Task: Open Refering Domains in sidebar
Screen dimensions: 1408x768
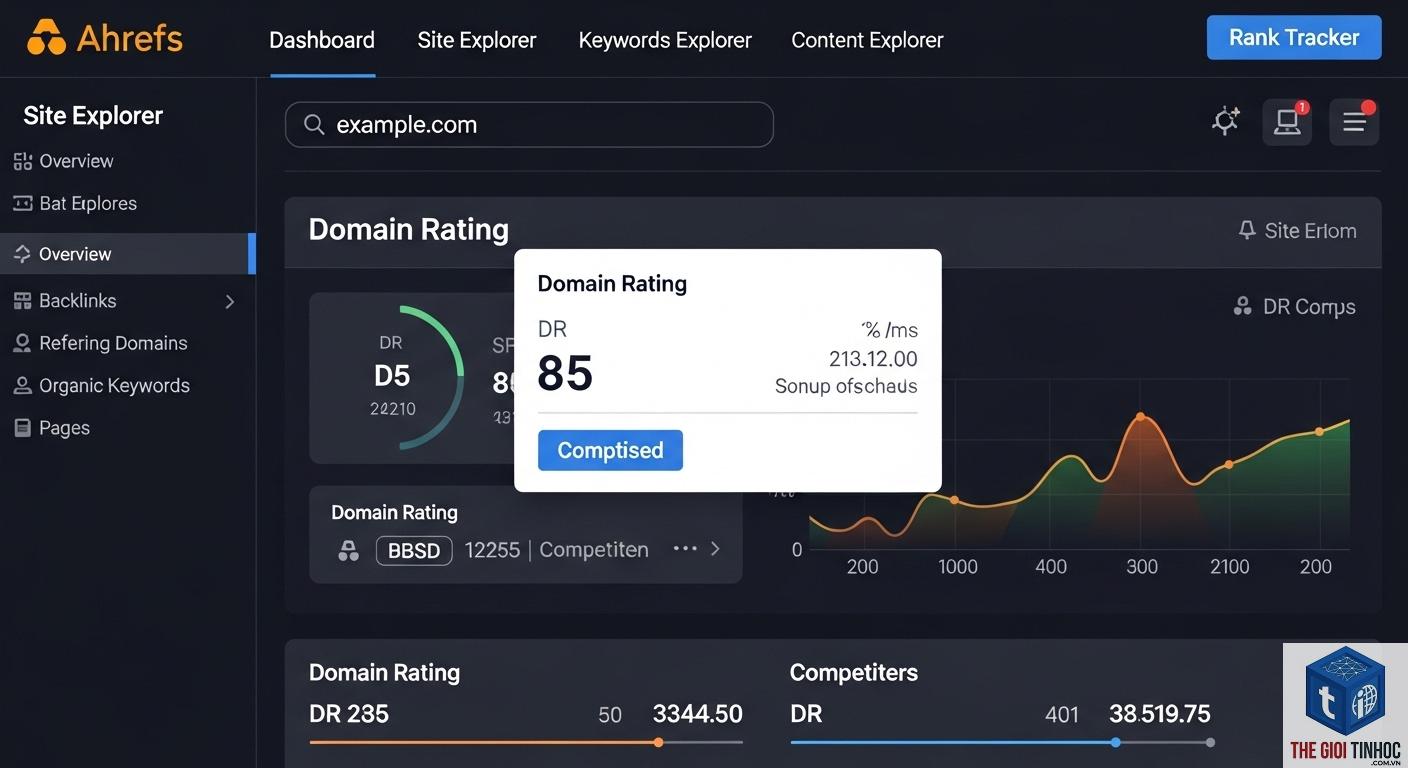Action: point(113,343)
